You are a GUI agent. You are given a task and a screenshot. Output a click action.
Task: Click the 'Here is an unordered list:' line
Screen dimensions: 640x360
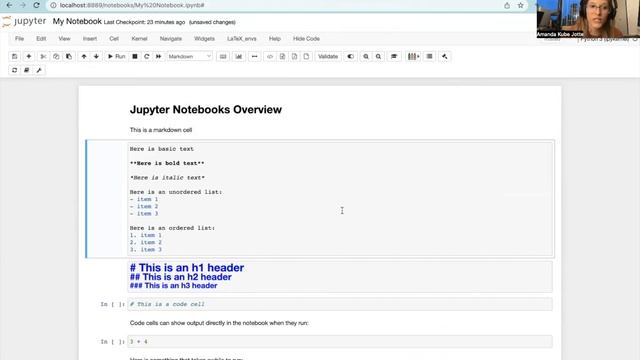tap(176, 192)
